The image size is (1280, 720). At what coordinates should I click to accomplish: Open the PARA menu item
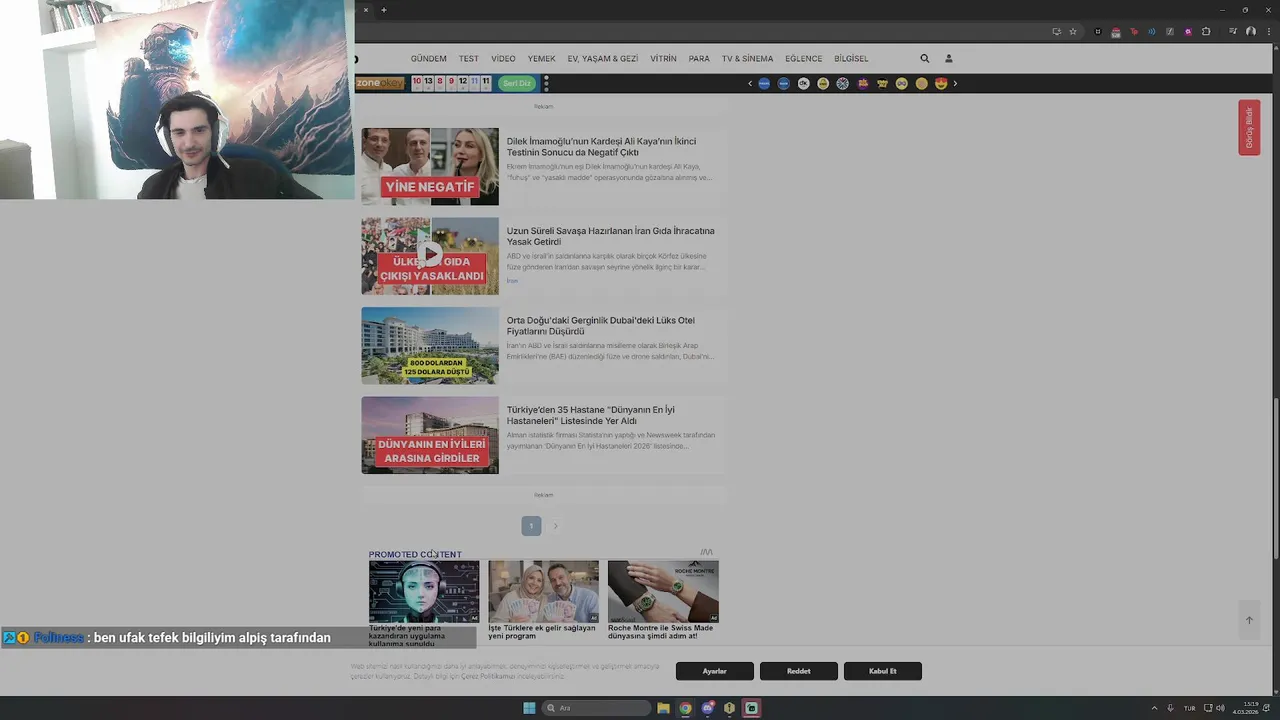pyautogui.click(x=699, y=59)
